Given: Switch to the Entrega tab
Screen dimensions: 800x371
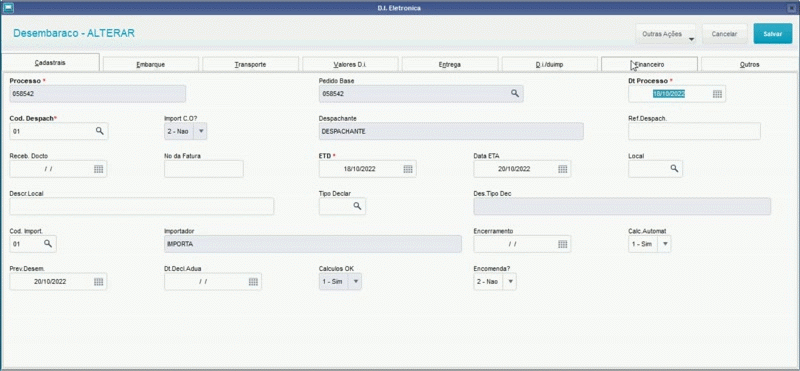Looking at the screenshot, I should click(x=450, y=64).
